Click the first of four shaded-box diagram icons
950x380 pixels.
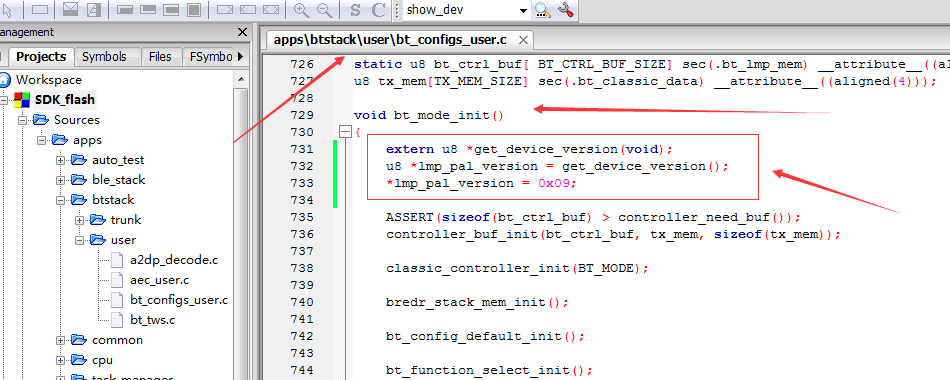125,10
